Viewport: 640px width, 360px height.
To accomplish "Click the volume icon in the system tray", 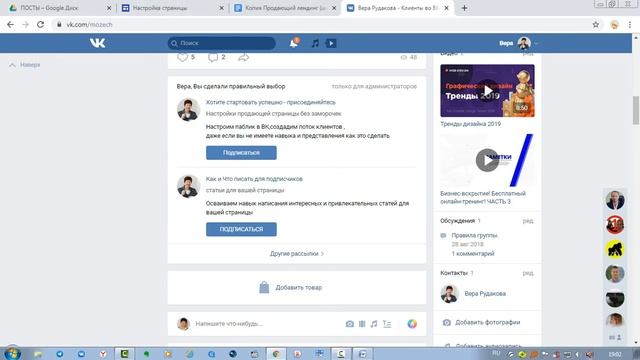I will (589, 354).
